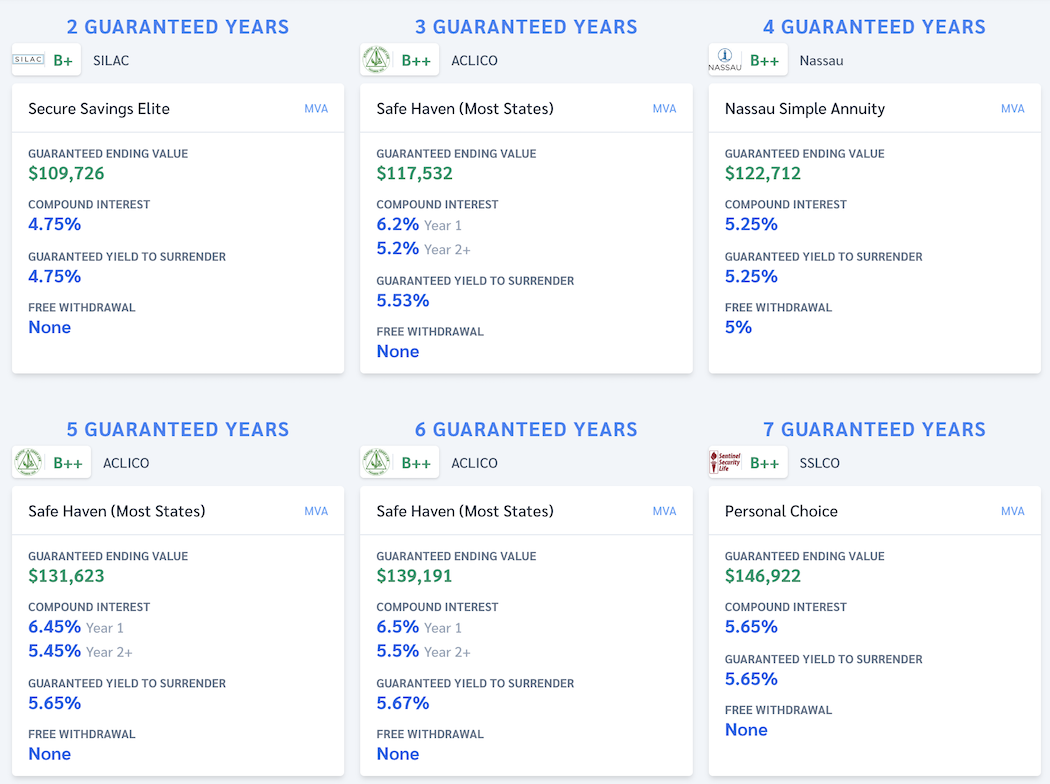This screenshot has height=784, width=1050.
Task: Click the 7 Guaranteed Years heading
Action: click(874, 429)
